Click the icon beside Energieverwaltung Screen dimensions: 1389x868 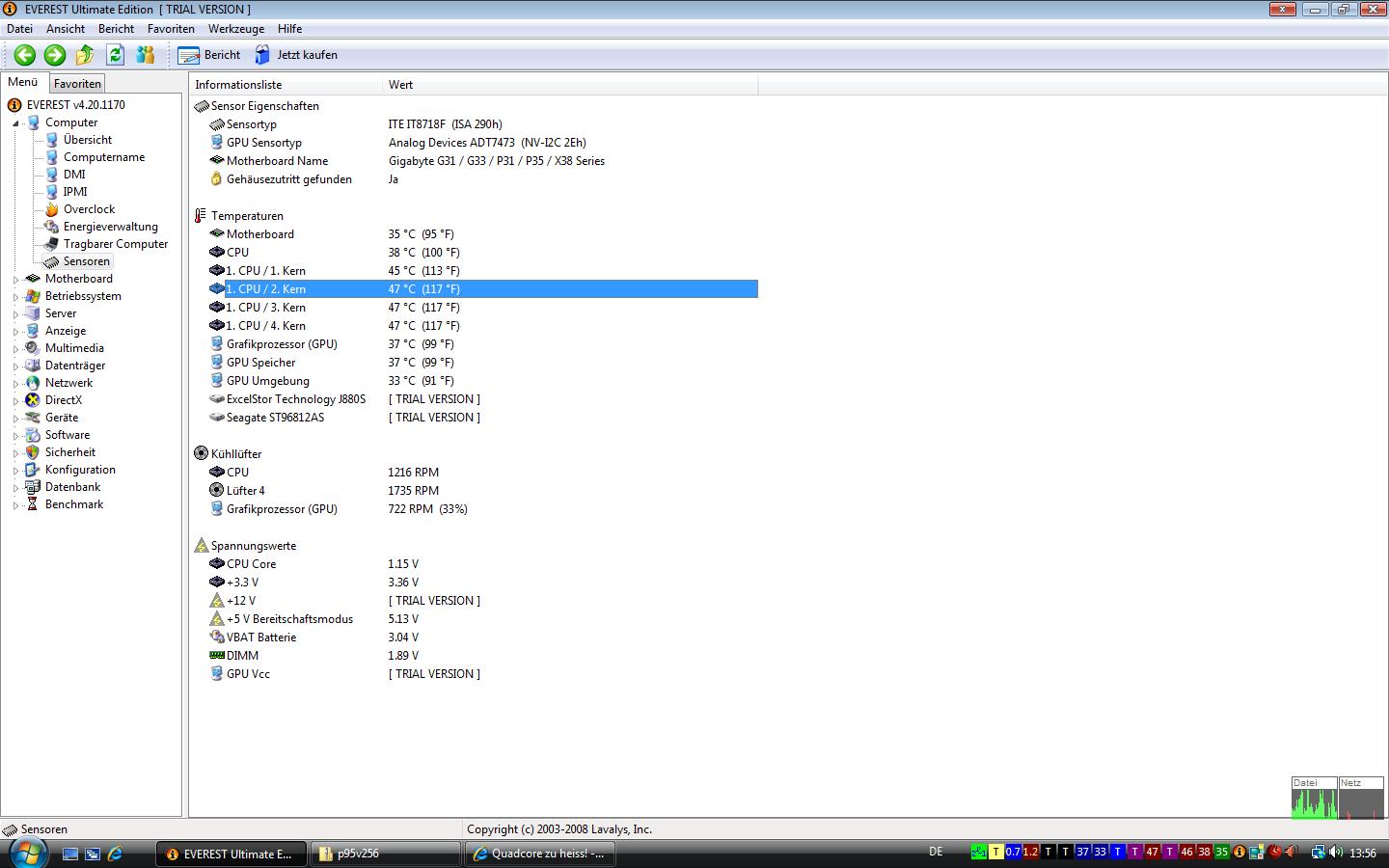pyautogui.click(x=52, y=227)
